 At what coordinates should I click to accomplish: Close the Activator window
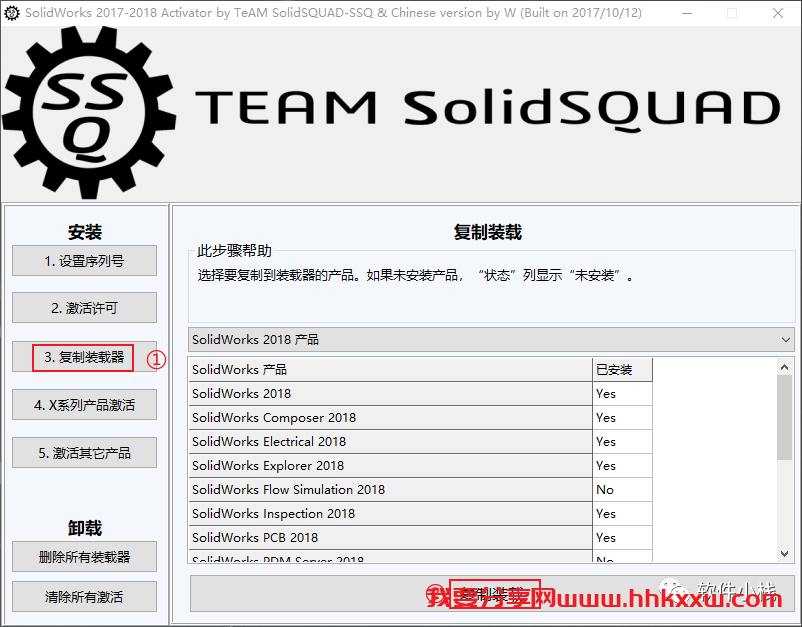[778, 13]
